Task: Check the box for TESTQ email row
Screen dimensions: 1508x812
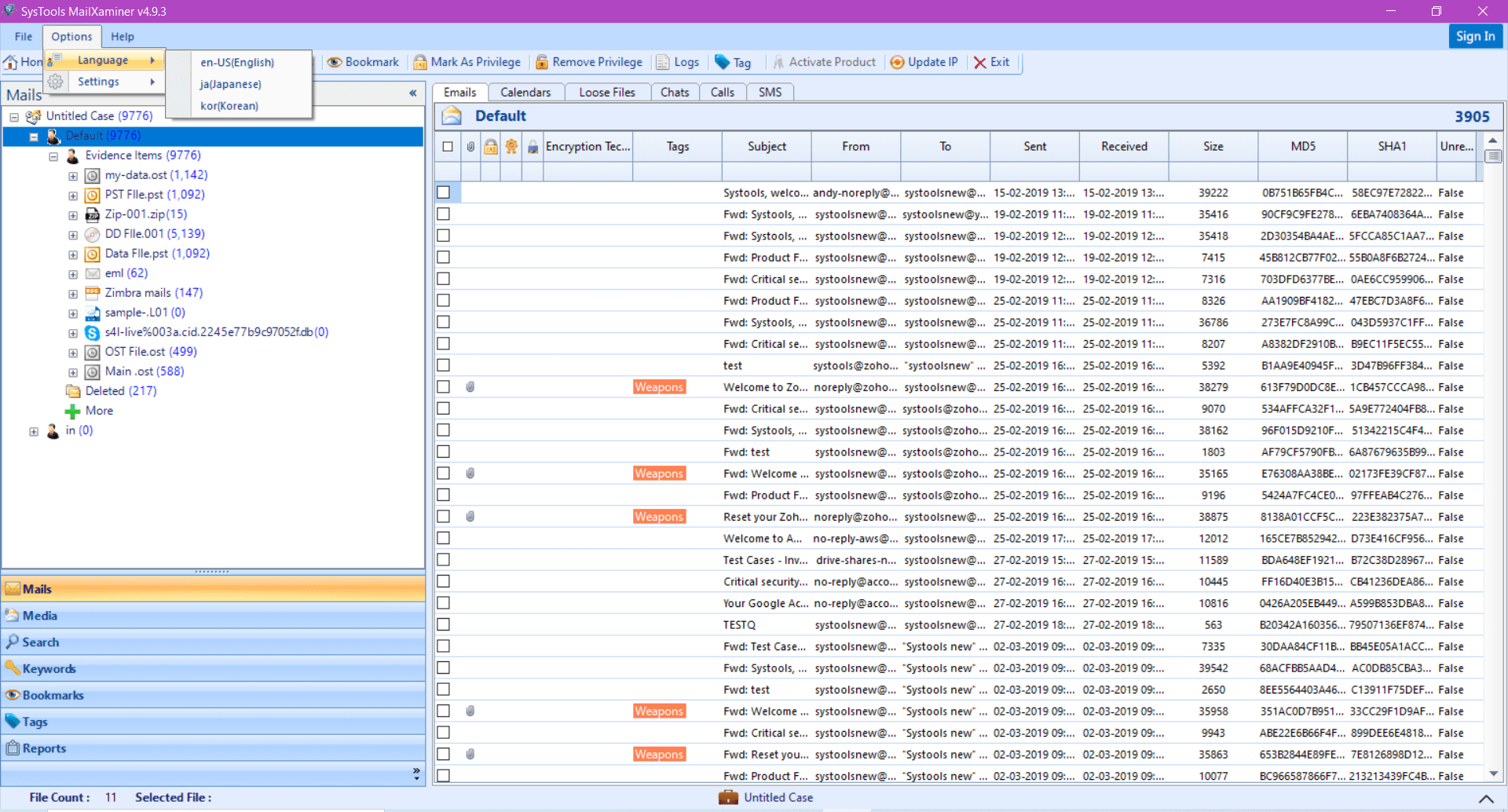Action: [x=444, y=624]
